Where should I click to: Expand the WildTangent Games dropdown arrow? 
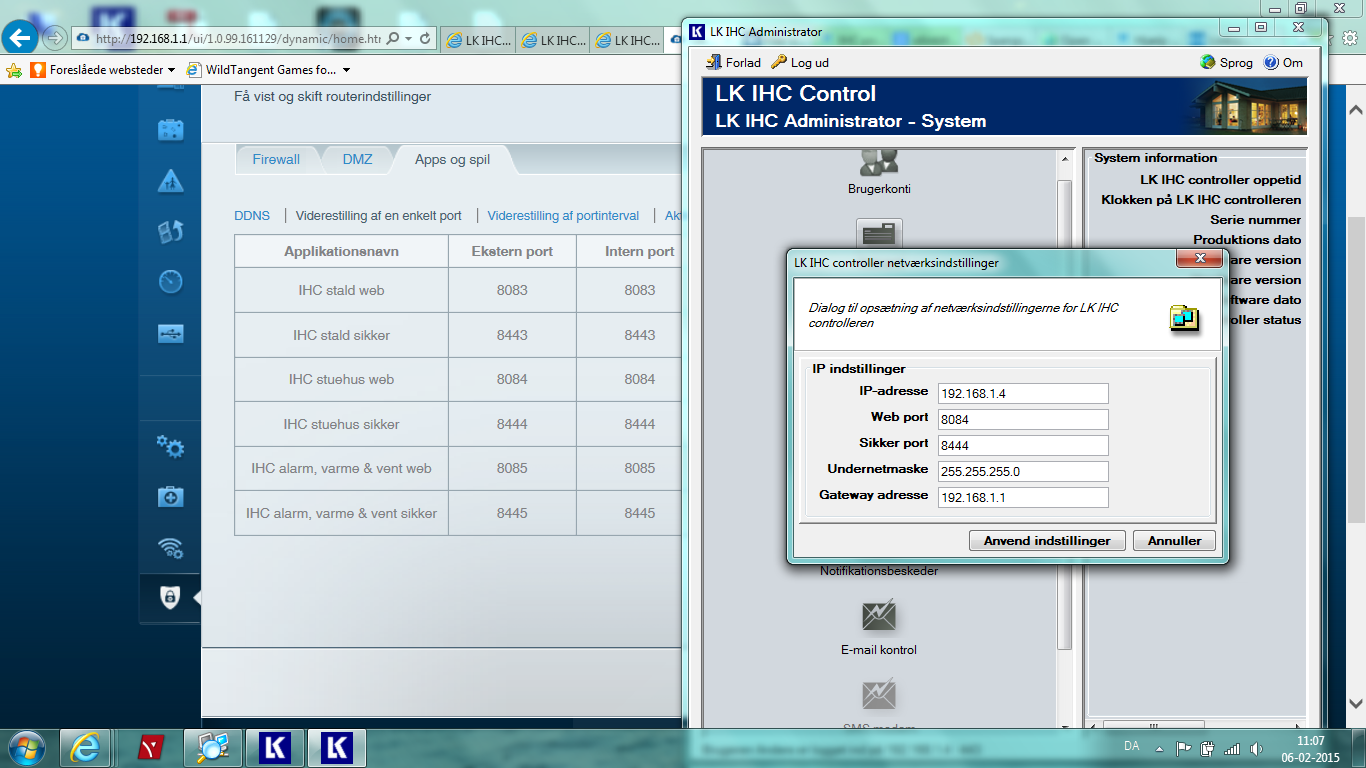[x=346, y=70]
